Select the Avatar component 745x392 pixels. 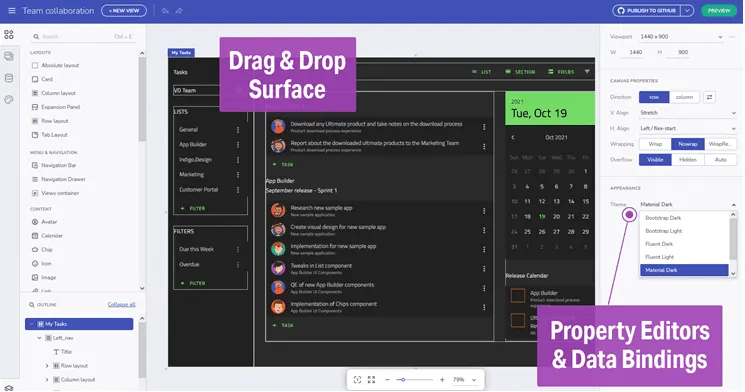[x=44, y=222]
